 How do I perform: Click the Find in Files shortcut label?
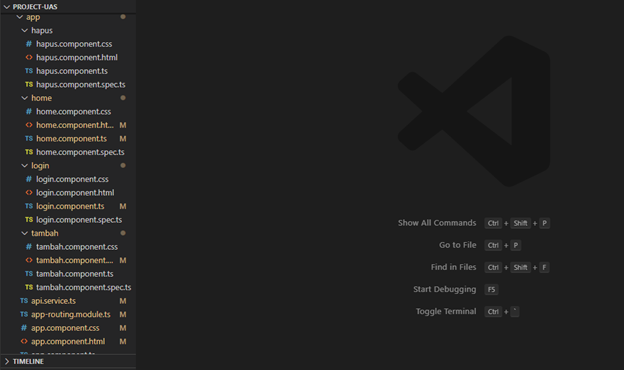tap(453, 267)
